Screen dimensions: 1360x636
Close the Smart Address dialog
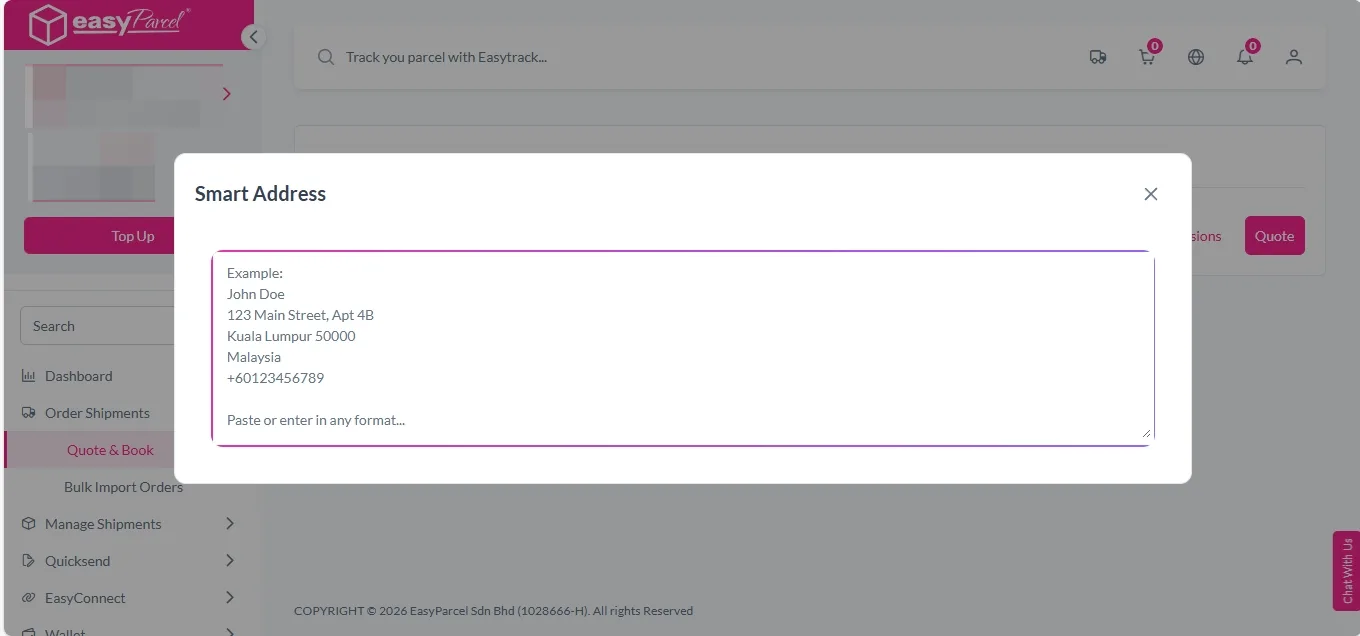click(x=1151, y=194)
